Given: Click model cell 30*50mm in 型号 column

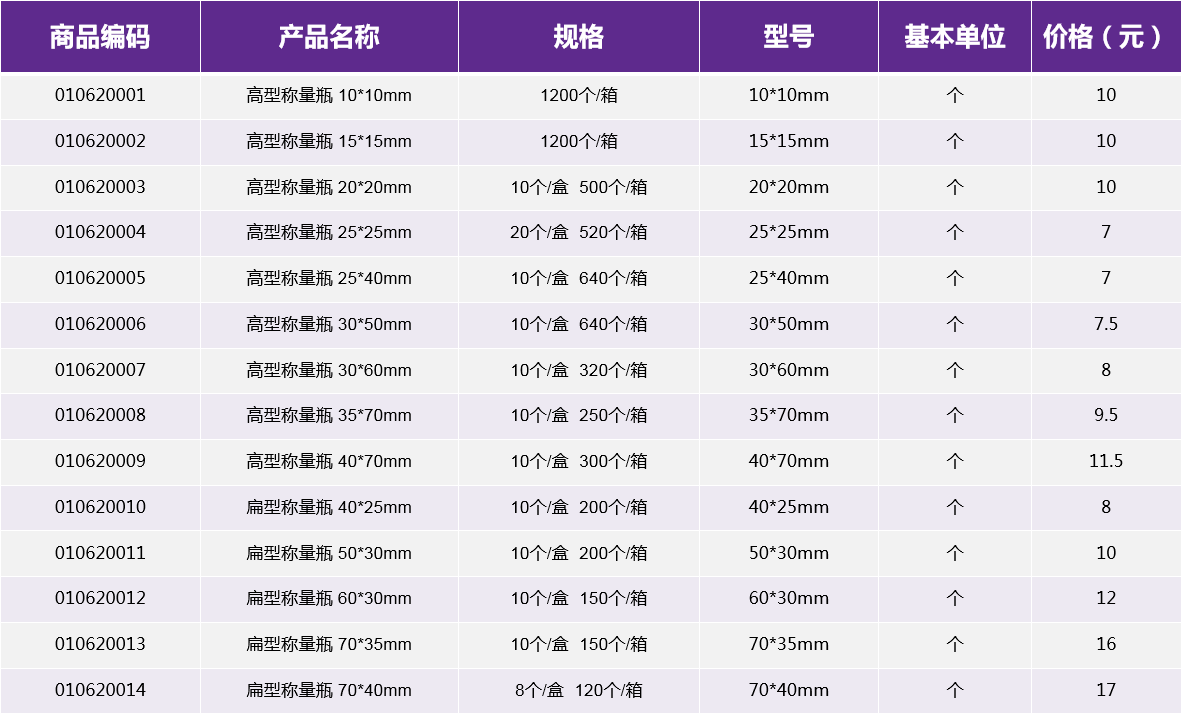Looking at the screenshot, I should [789, 324].
